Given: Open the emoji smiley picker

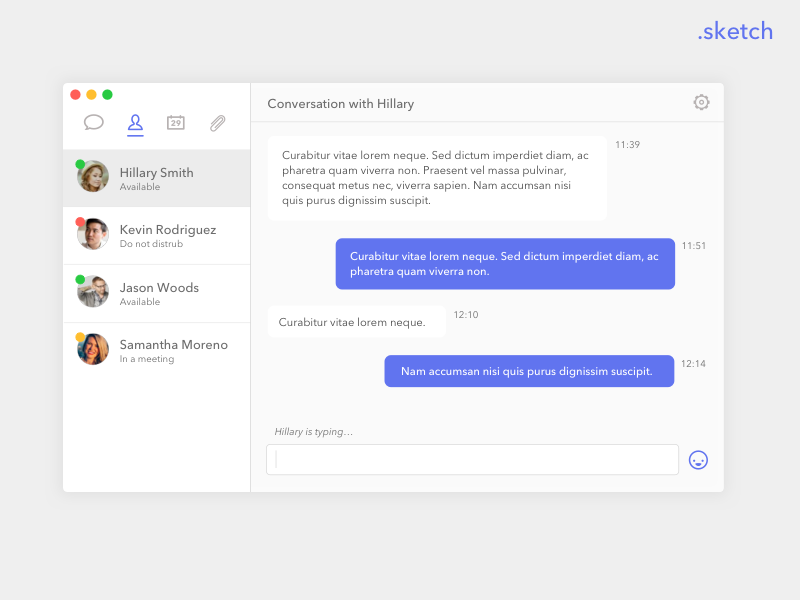Looking at the screenshot, I should click(x=698, y=459).
